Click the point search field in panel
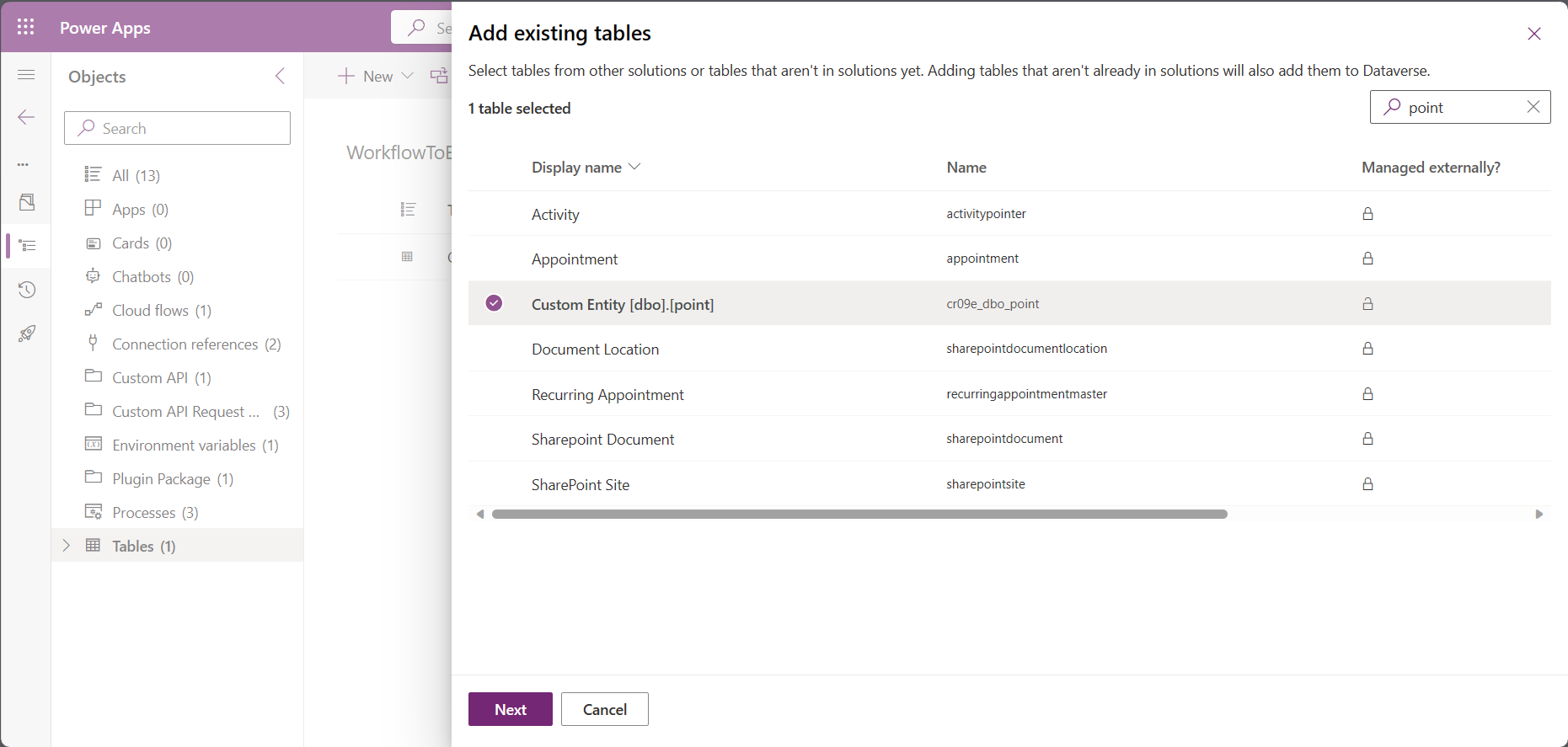1568x747 pixels. (1460, 107)
